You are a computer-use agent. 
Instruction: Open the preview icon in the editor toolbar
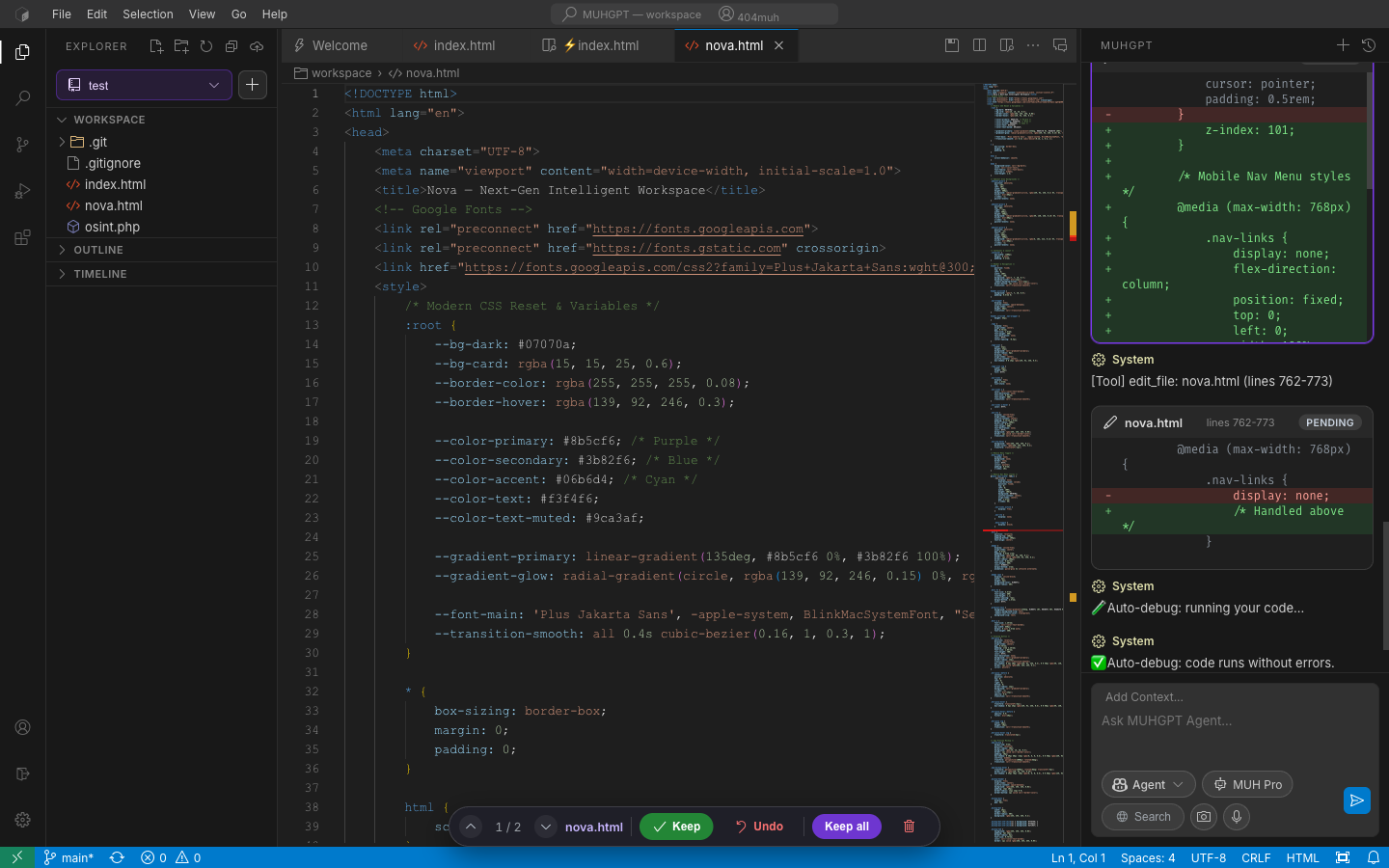(1006, 45)
